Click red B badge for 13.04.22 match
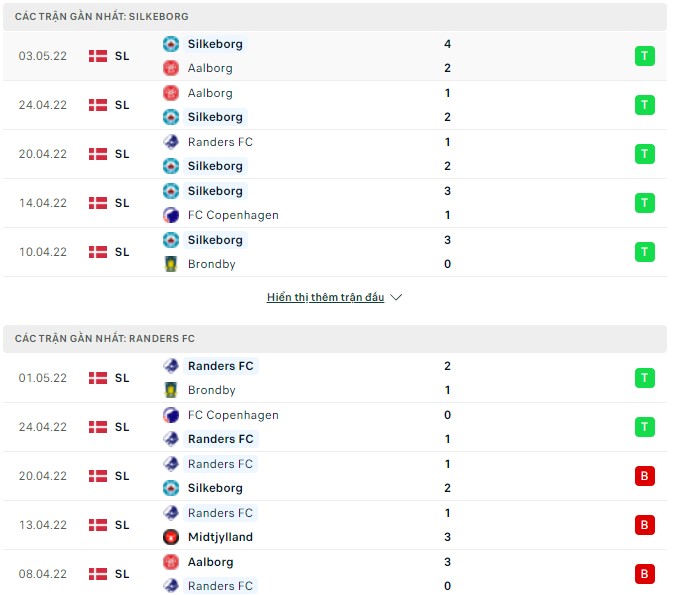 [645, 525]
